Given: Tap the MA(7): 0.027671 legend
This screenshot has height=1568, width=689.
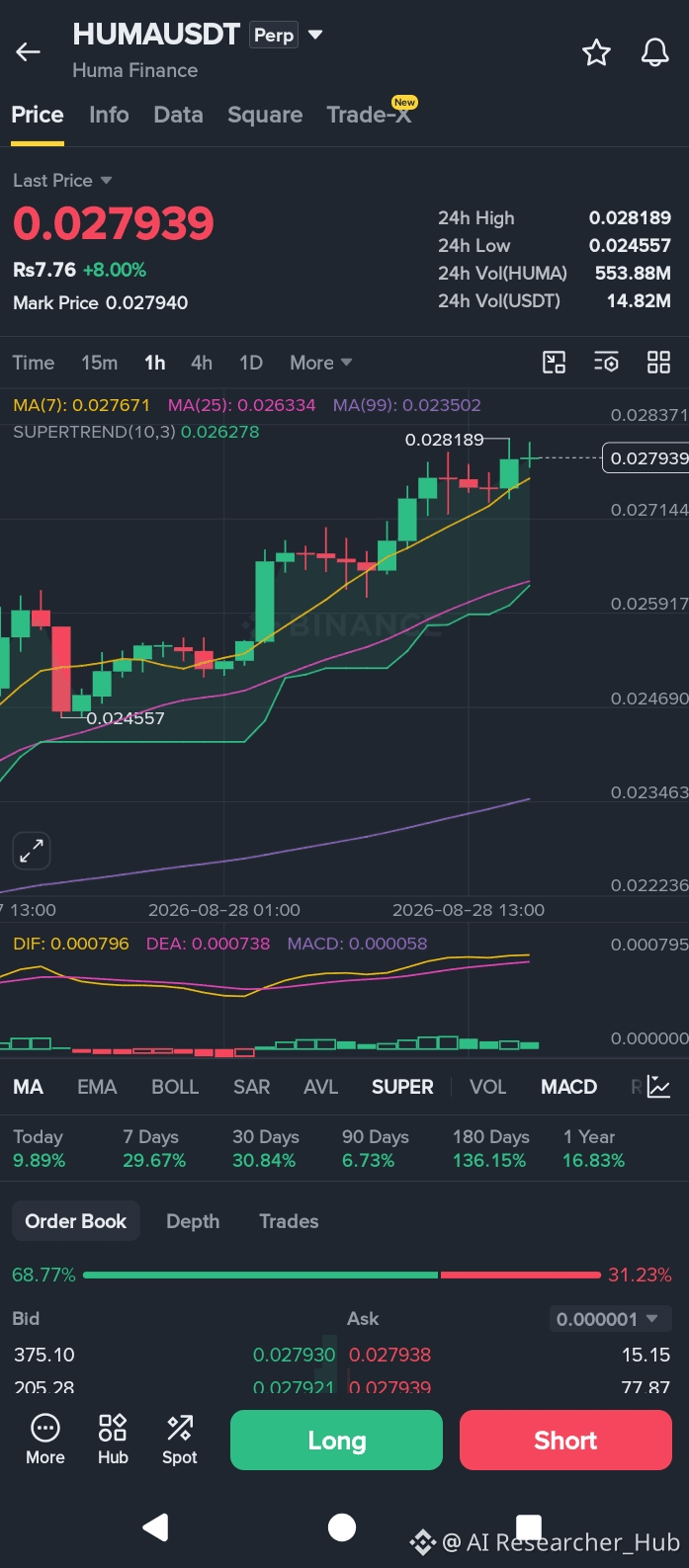Looking at the screenshot, I should pos(81,405).
